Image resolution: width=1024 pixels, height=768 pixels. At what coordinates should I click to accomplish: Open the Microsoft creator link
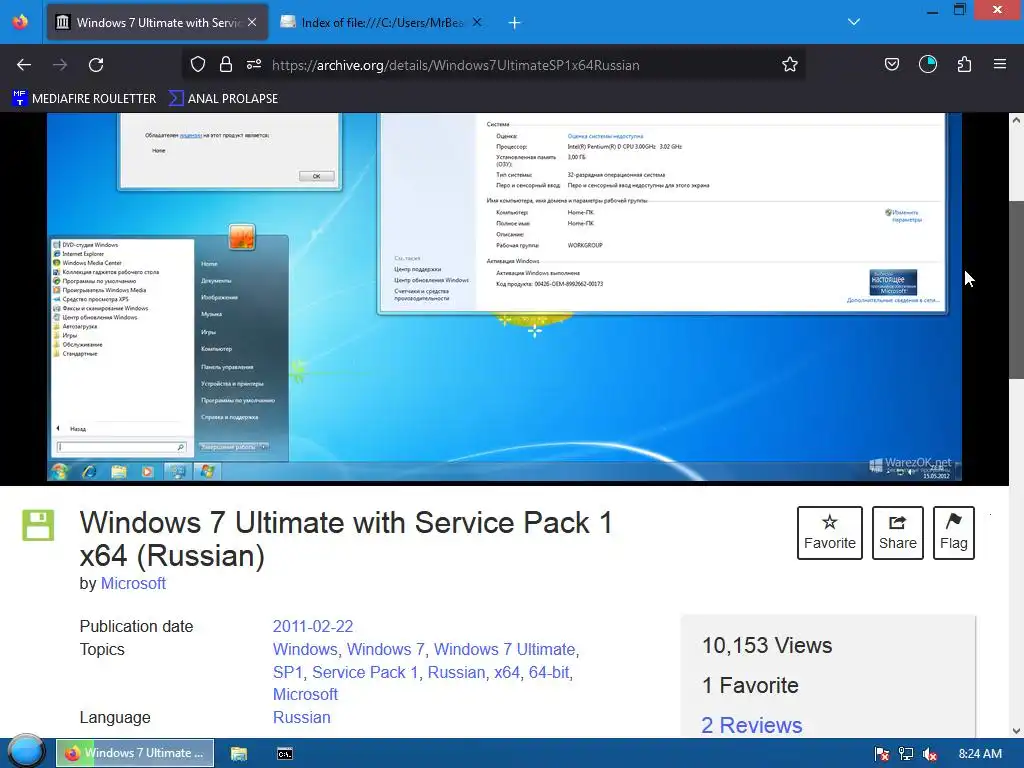[x=133, y=583]
